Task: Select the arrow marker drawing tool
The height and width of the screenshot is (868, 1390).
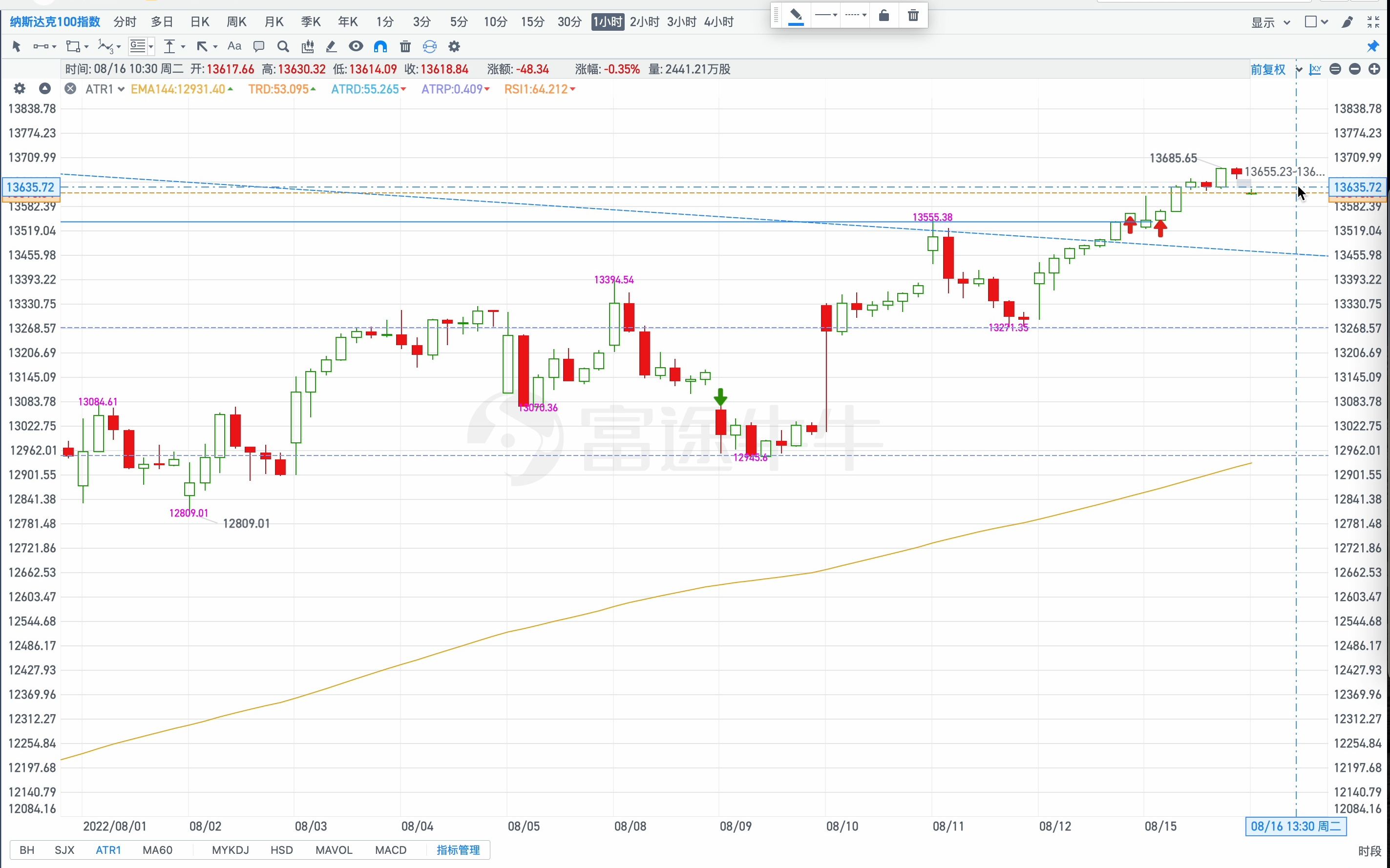Action: [x=206, y=46]
